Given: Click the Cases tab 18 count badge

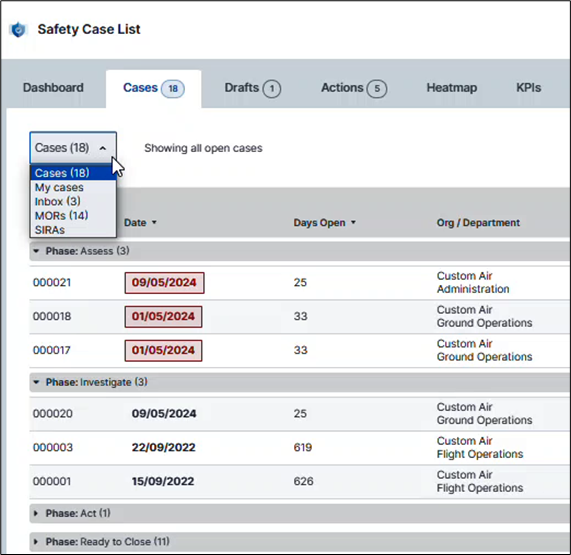Looking at the screenshot, I should 173,88.
